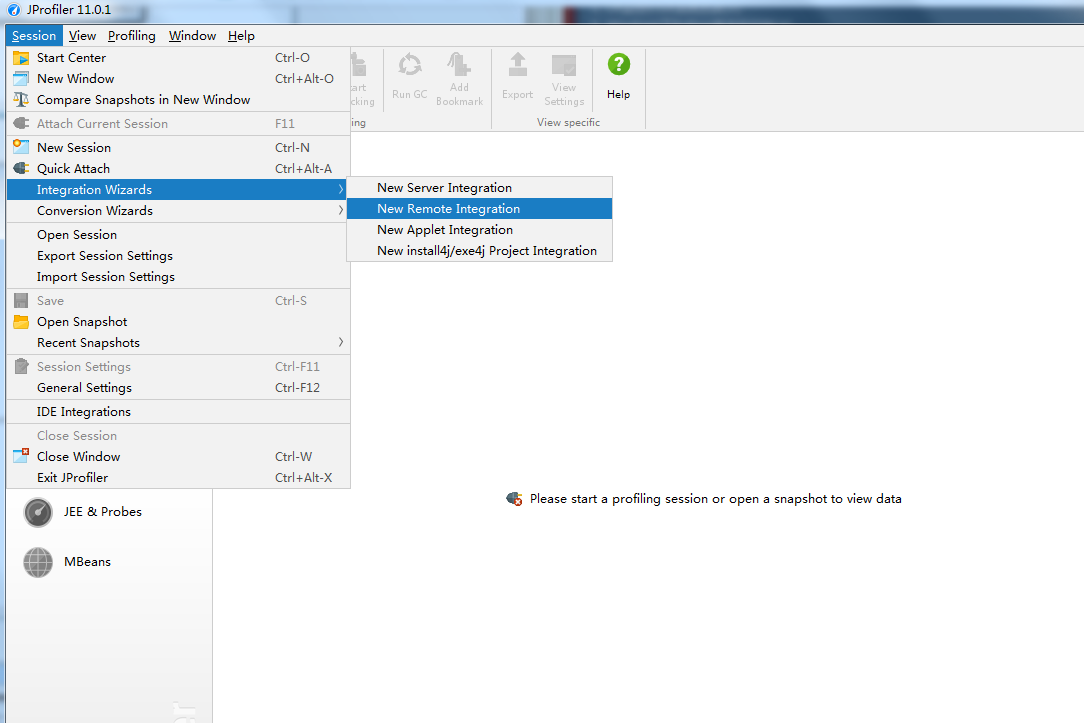
Task: Click the New Session icon
Action: (x=21, y=147)
